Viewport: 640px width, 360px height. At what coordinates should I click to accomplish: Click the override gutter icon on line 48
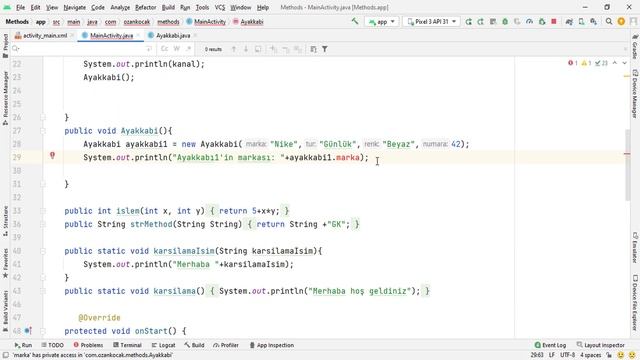(x=28, y=331)
